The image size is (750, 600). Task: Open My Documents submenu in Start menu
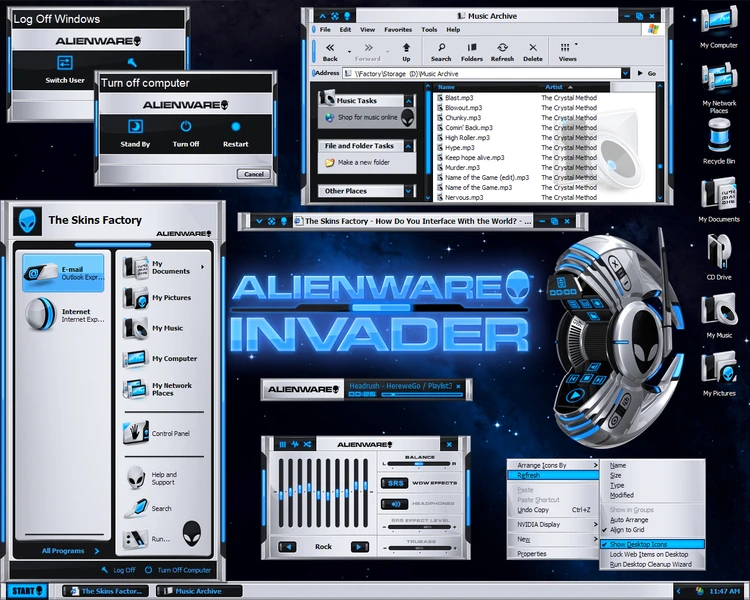(164, 267)
